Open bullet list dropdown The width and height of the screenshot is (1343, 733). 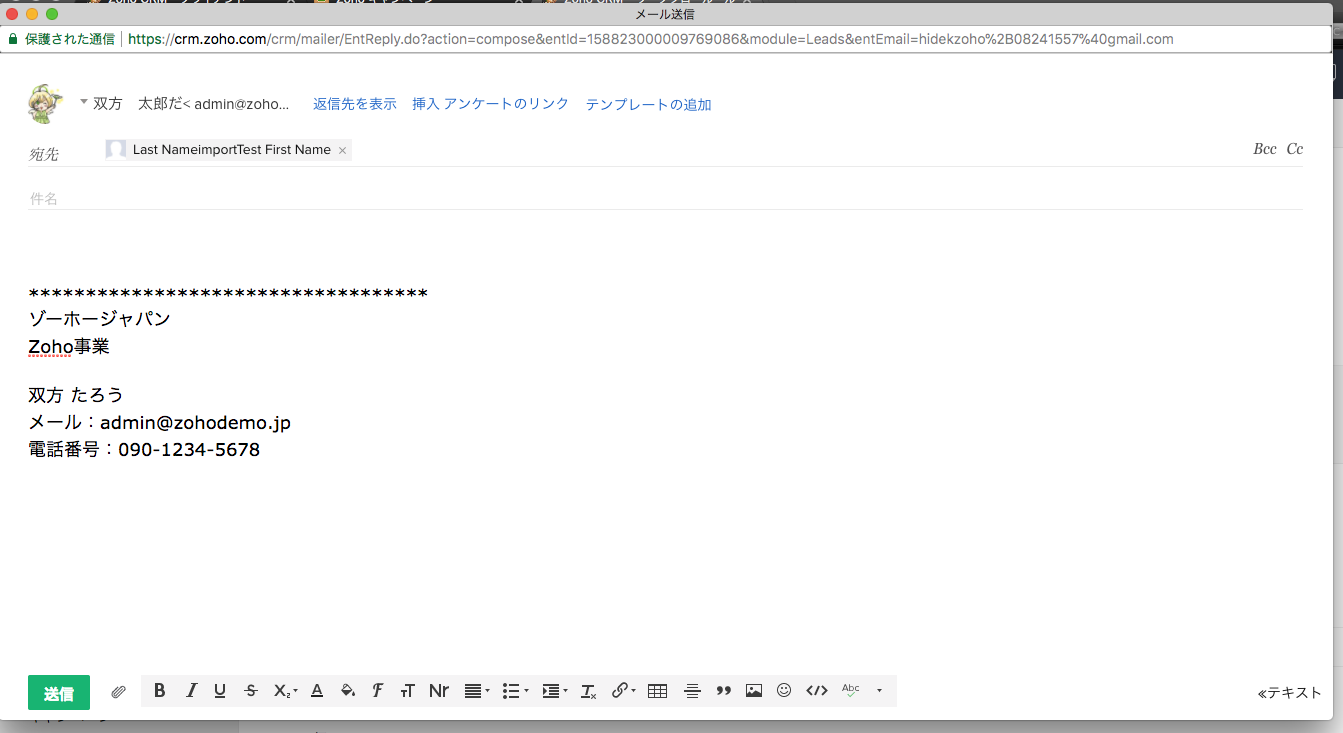pos(515,691)
